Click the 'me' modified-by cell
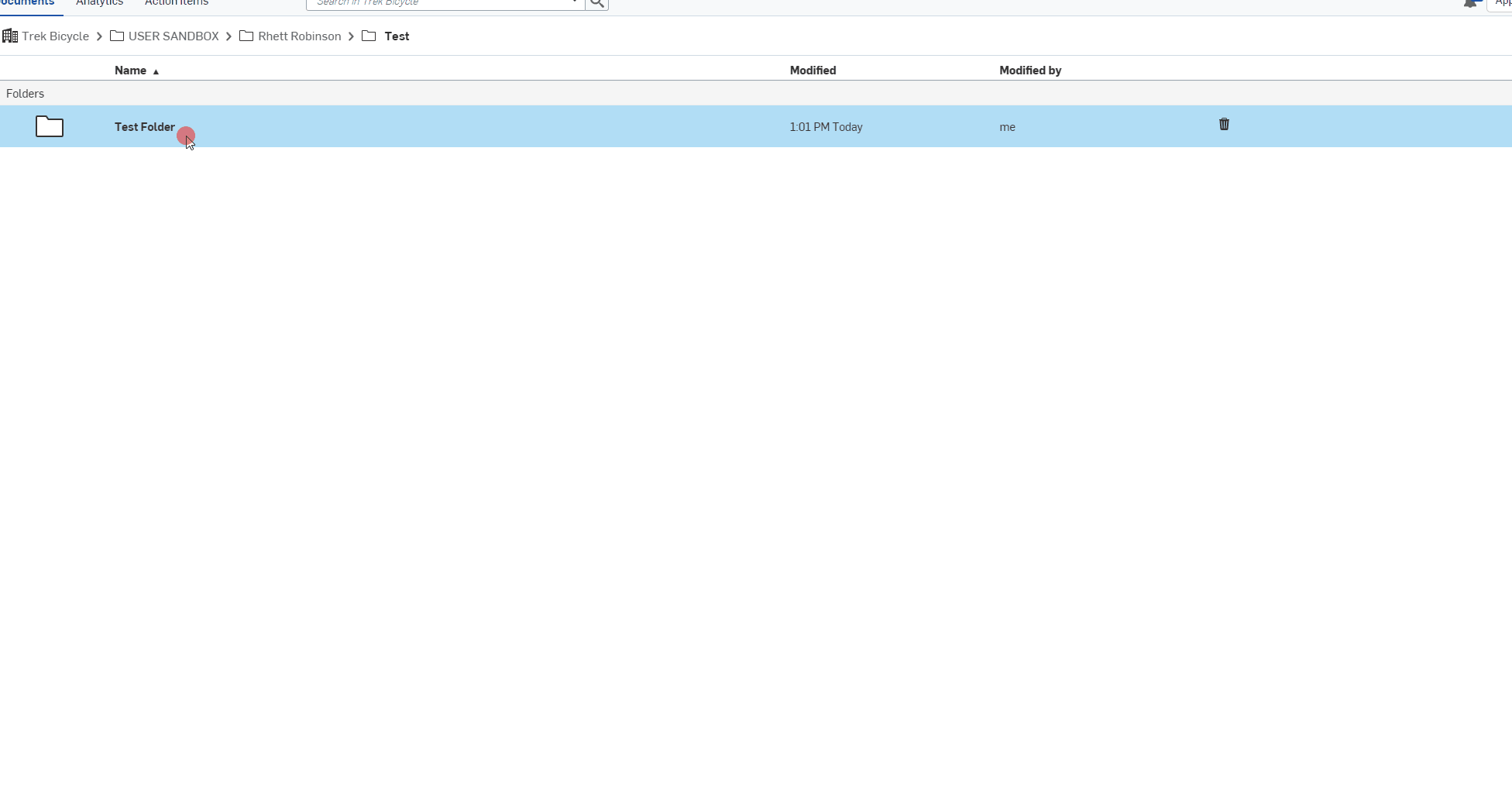 point(1007,127)
